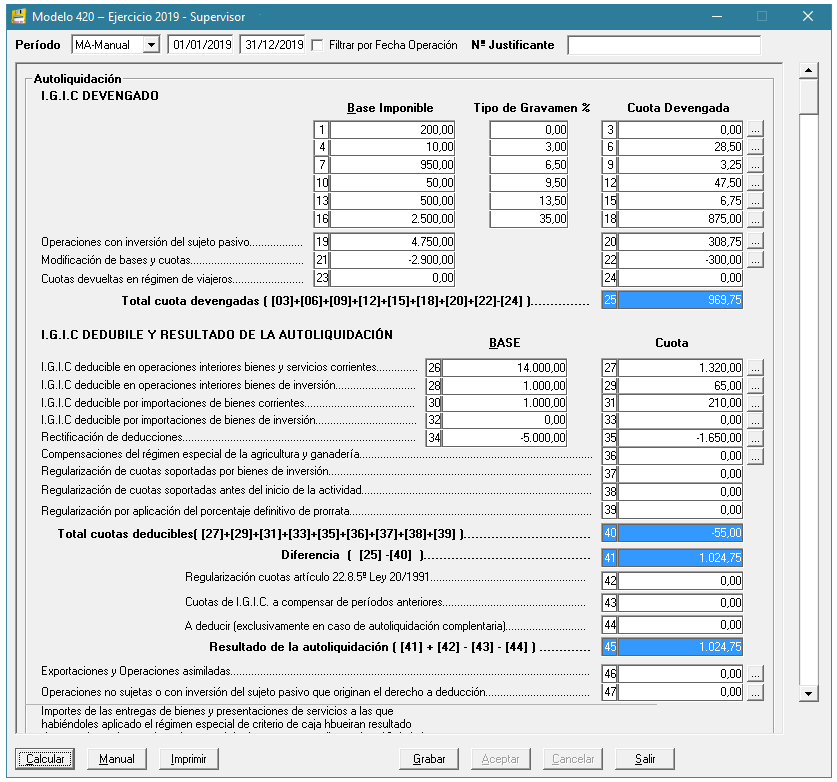Click field 21 Modificación de bases value
Screen dimensions: 837x782
392,260
